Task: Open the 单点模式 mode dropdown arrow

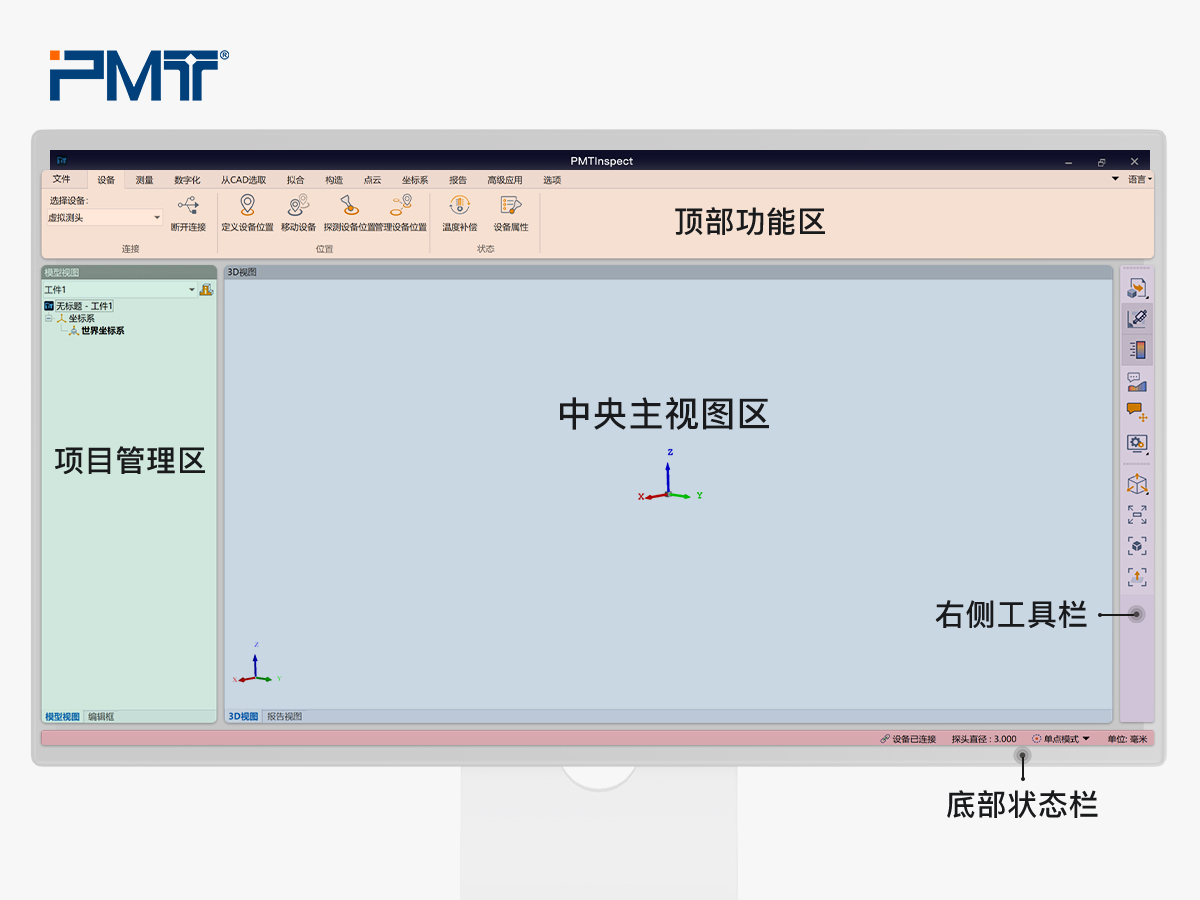Action: (1087, 739)
